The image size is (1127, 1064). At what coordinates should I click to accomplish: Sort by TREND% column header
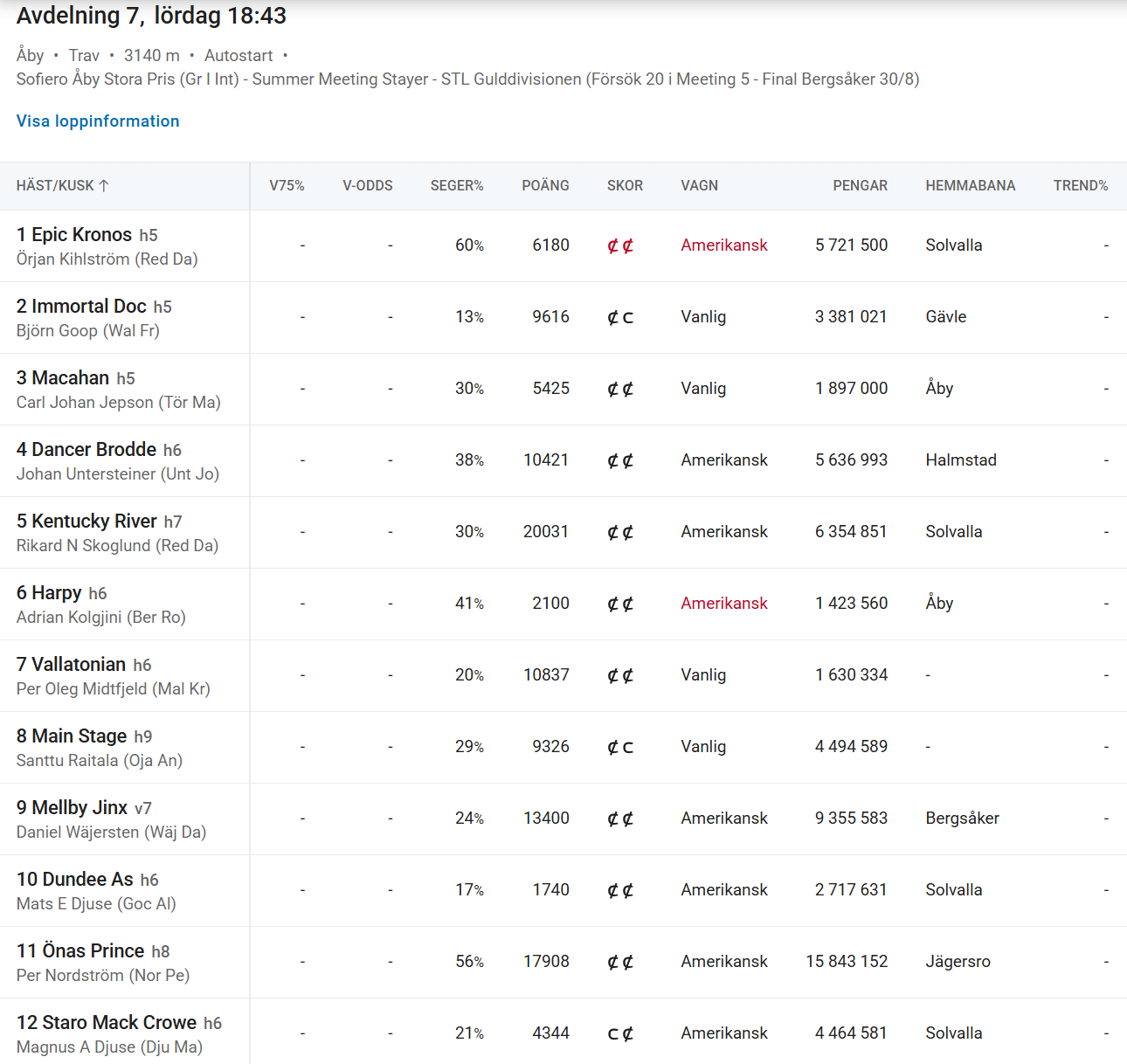(x=1081, y=185)
